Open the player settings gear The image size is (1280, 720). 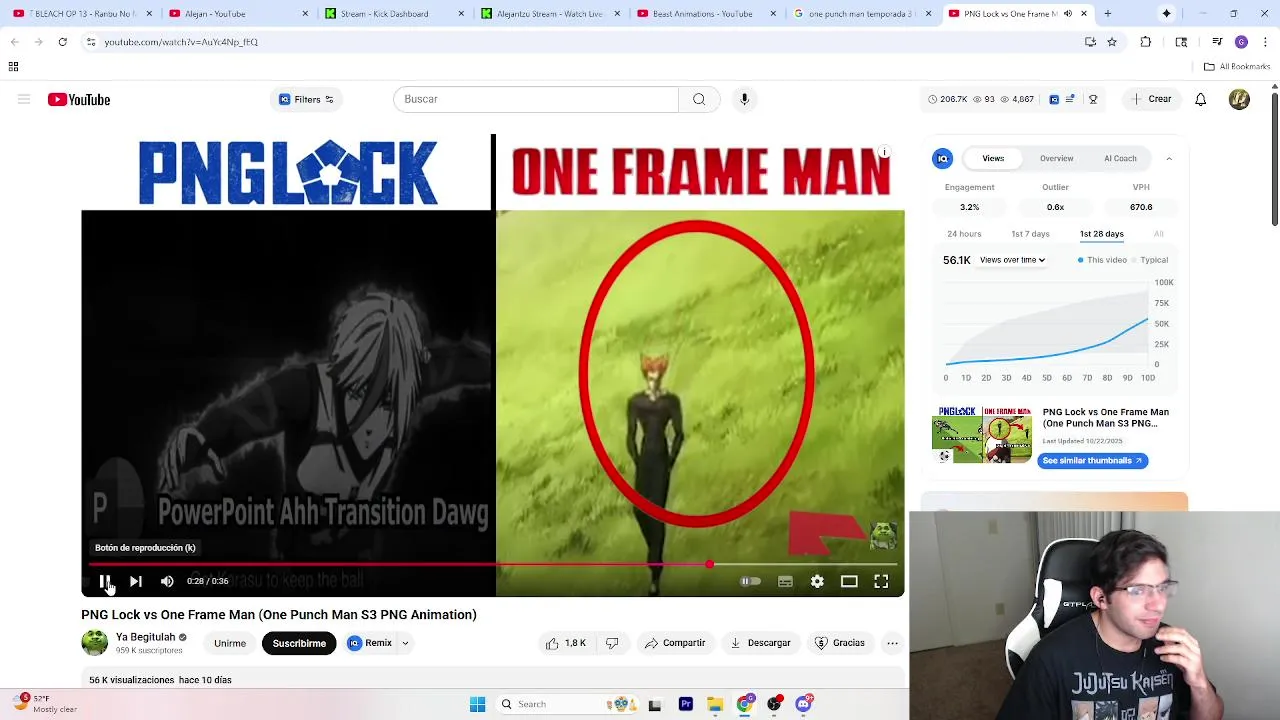[817, 581]
